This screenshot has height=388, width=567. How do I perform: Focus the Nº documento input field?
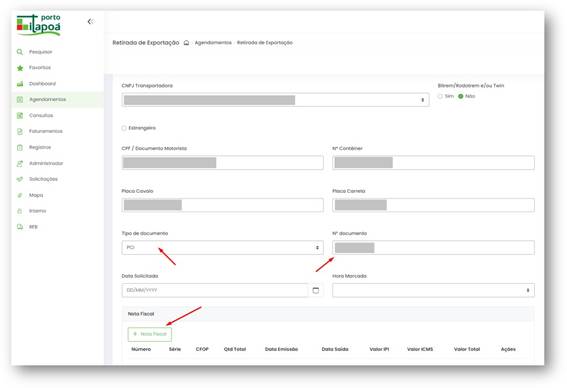[433, 248]
